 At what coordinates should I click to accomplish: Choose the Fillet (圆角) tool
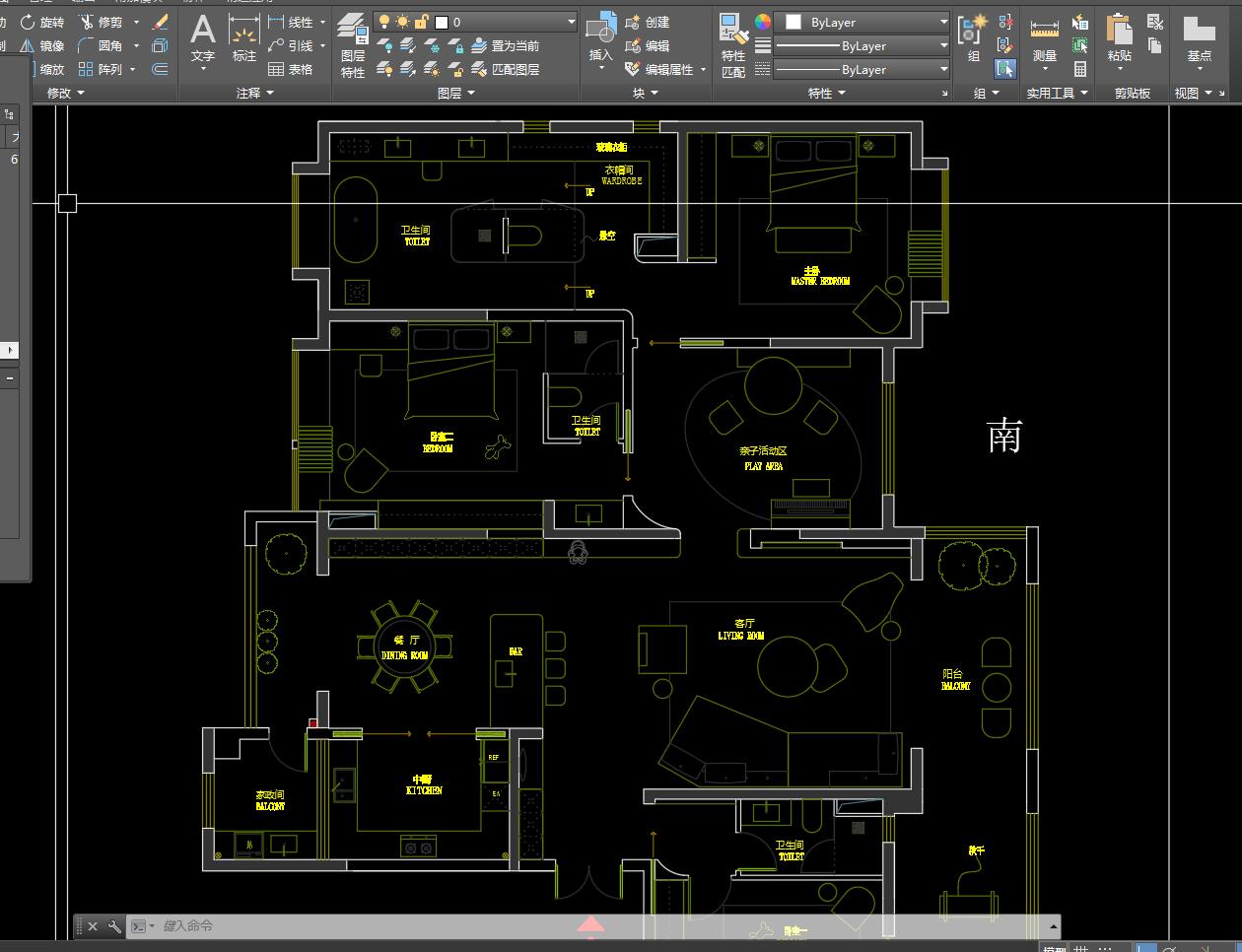101,45
